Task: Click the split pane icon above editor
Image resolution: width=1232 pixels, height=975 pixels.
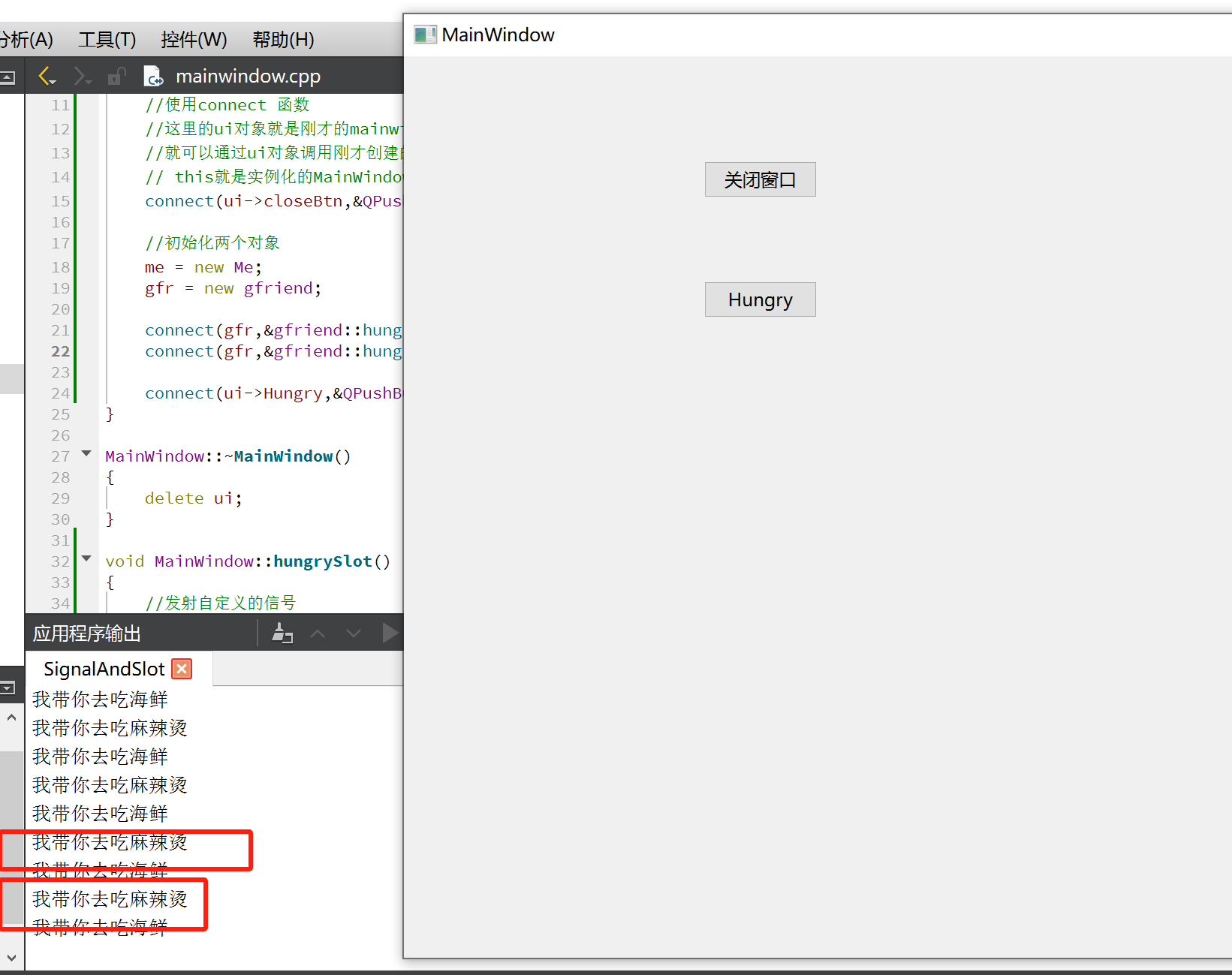Action: 8,77
